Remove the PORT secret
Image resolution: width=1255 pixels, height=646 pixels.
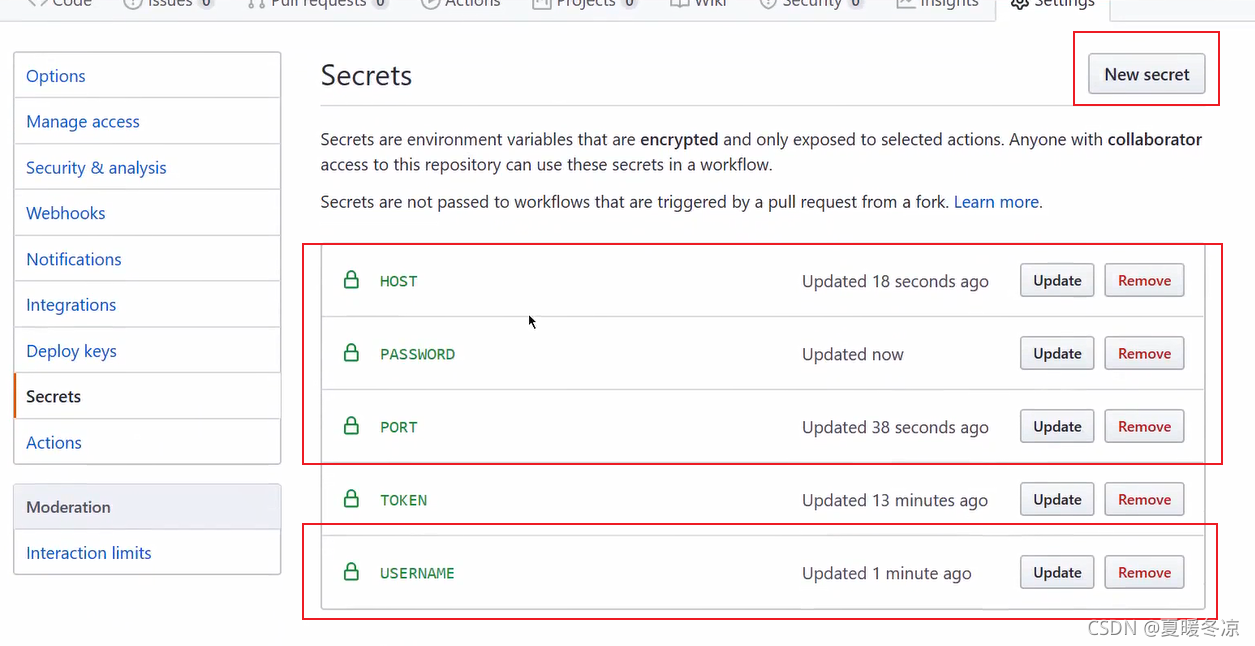pos(1144,426)
